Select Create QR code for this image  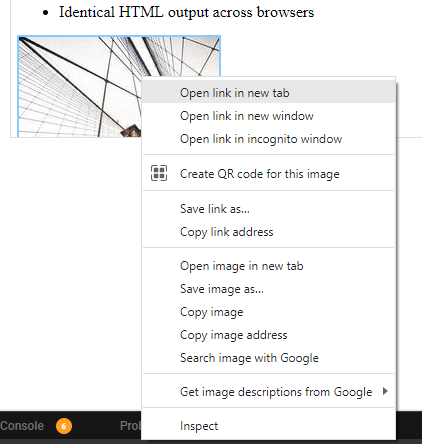pos(269,174)
